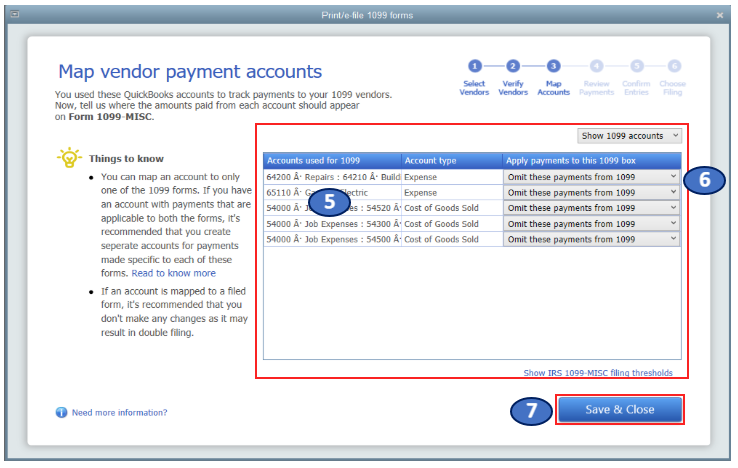Click the Need more information? link
Screen dimensions: 738x468
pos(120,413)
